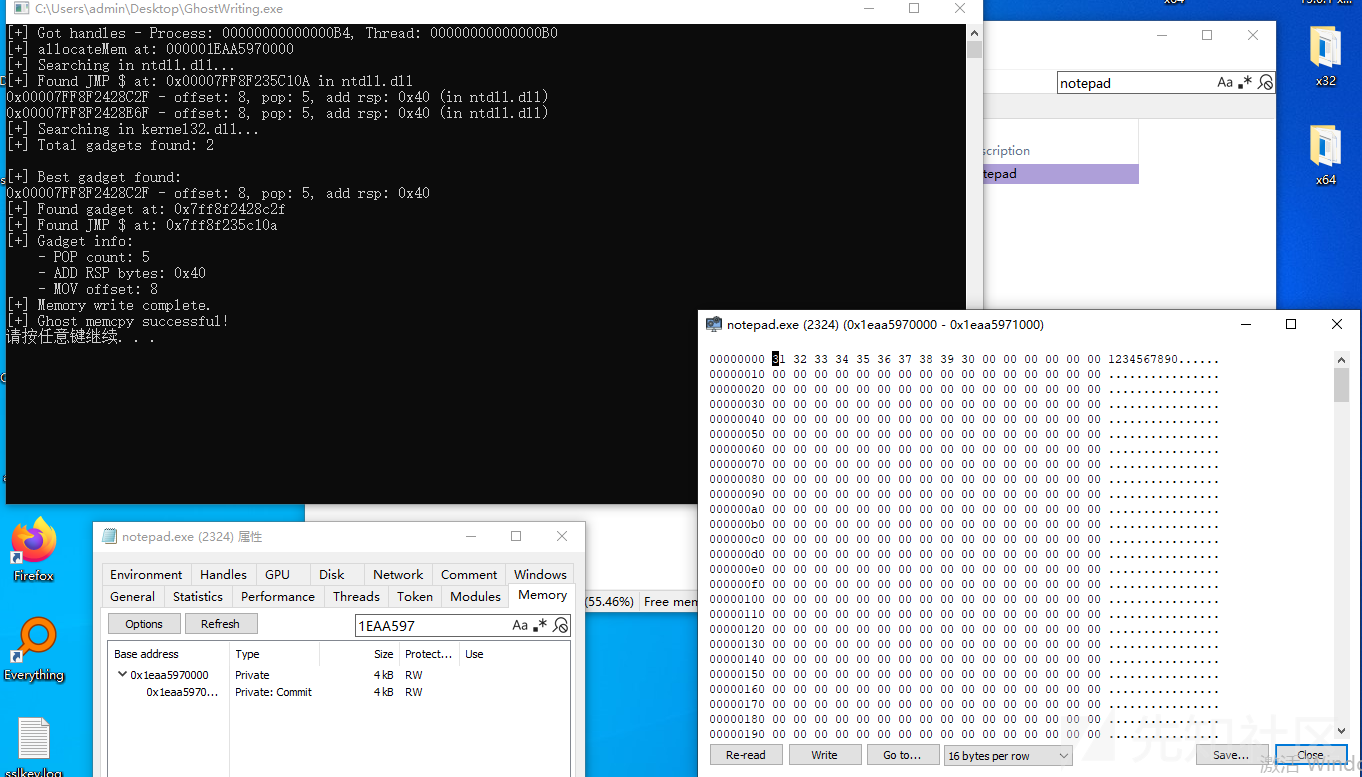
Task: Toggle case-sensitive Aa icon beside notepad search
Action: click(x=1225, y=83)
